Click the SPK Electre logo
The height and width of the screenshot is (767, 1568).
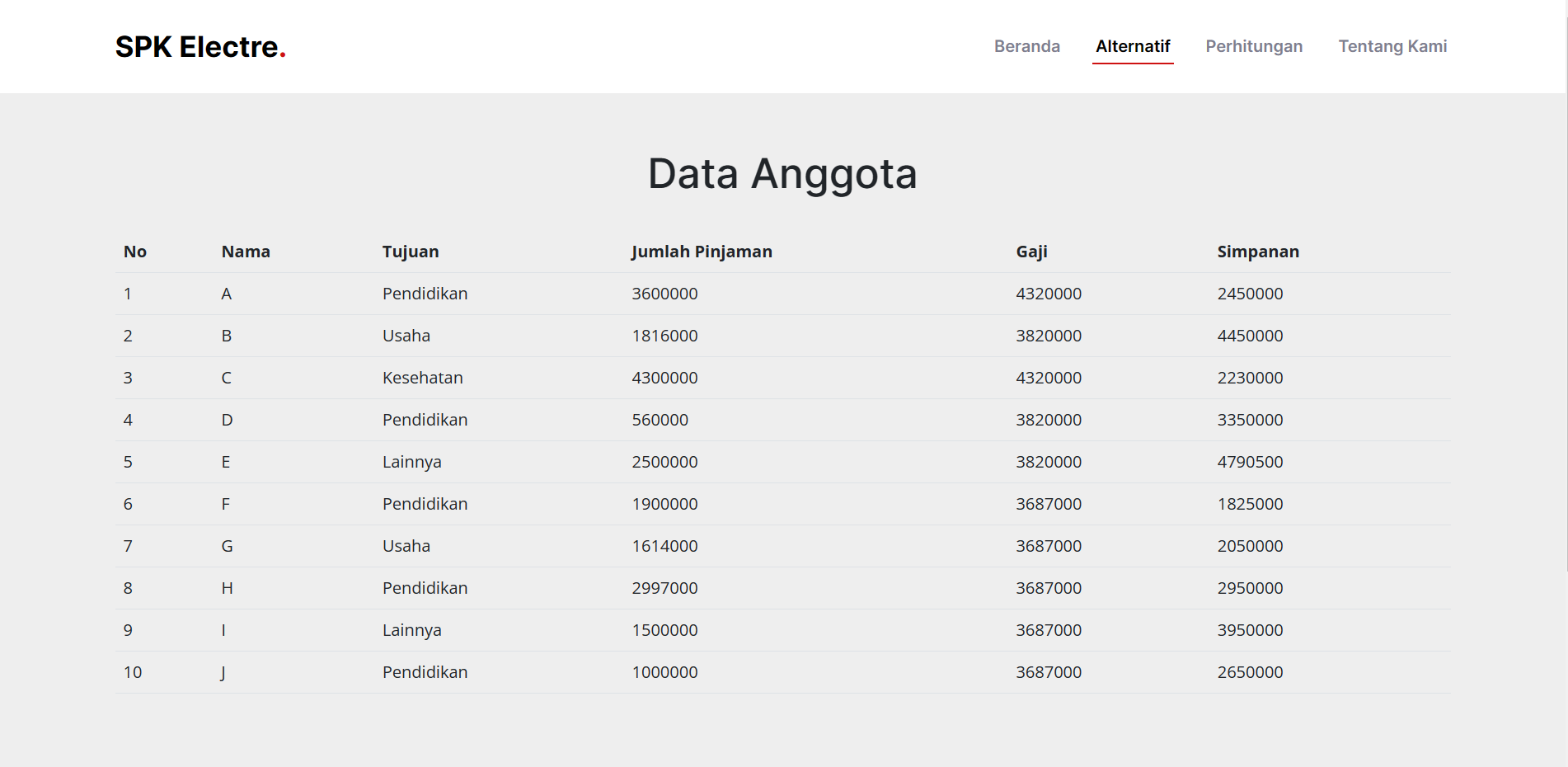click(x=200, y=46)
